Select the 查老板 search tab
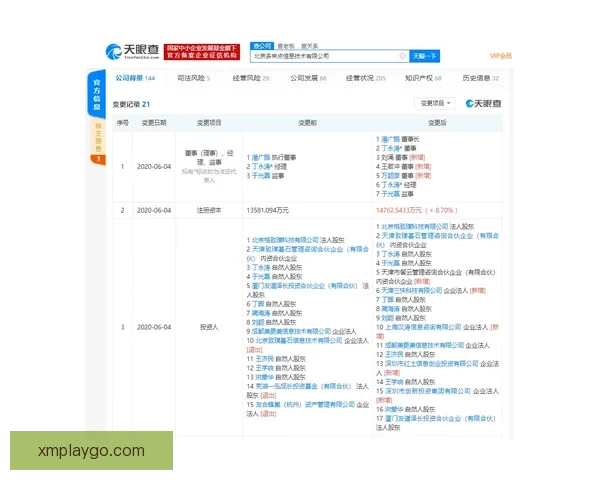Screen dimensions: 600x480 (x=286, y=46)
